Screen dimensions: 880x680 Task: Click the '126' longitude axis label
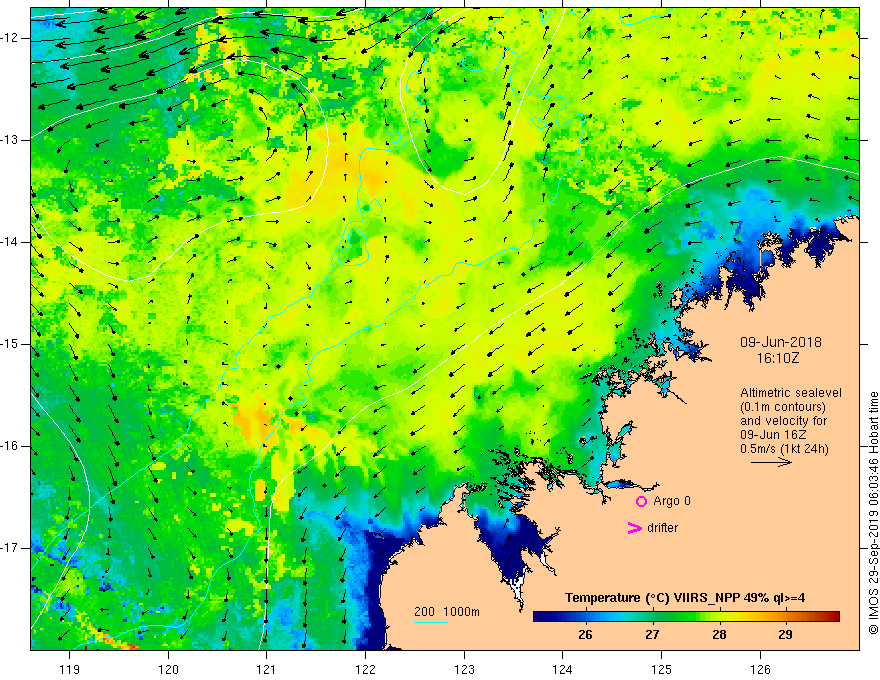click(x=760, y=670)
